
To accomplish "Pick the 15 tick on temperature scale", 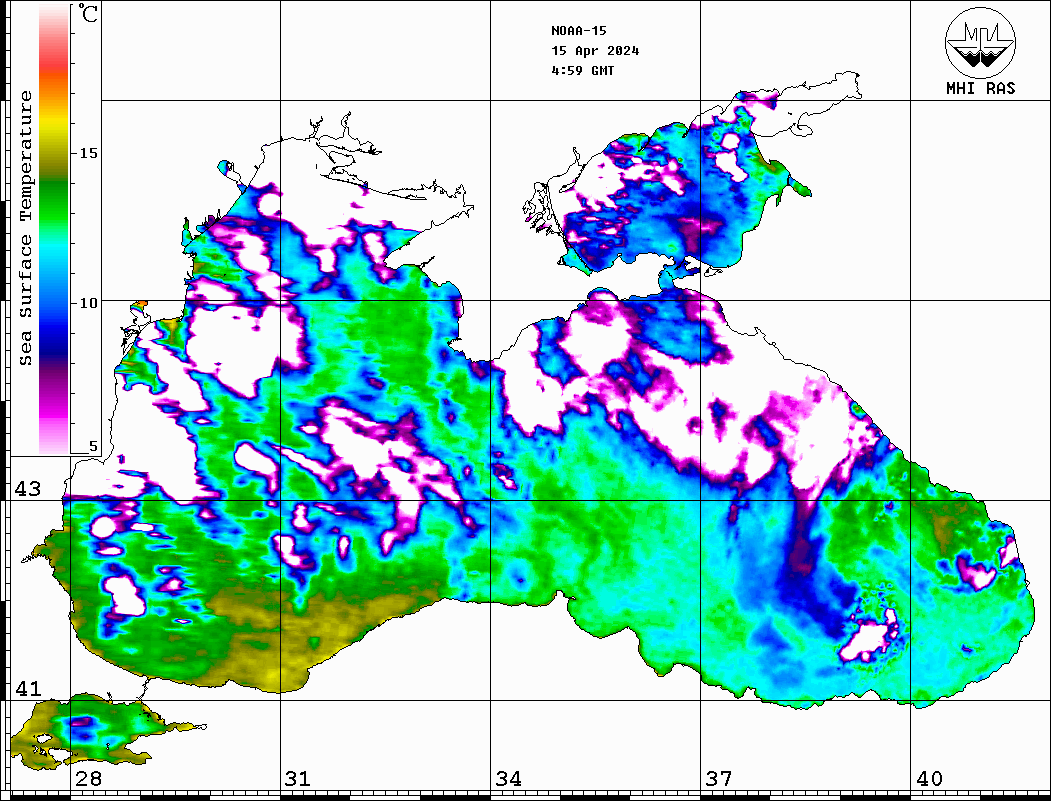I will point(90,153).
